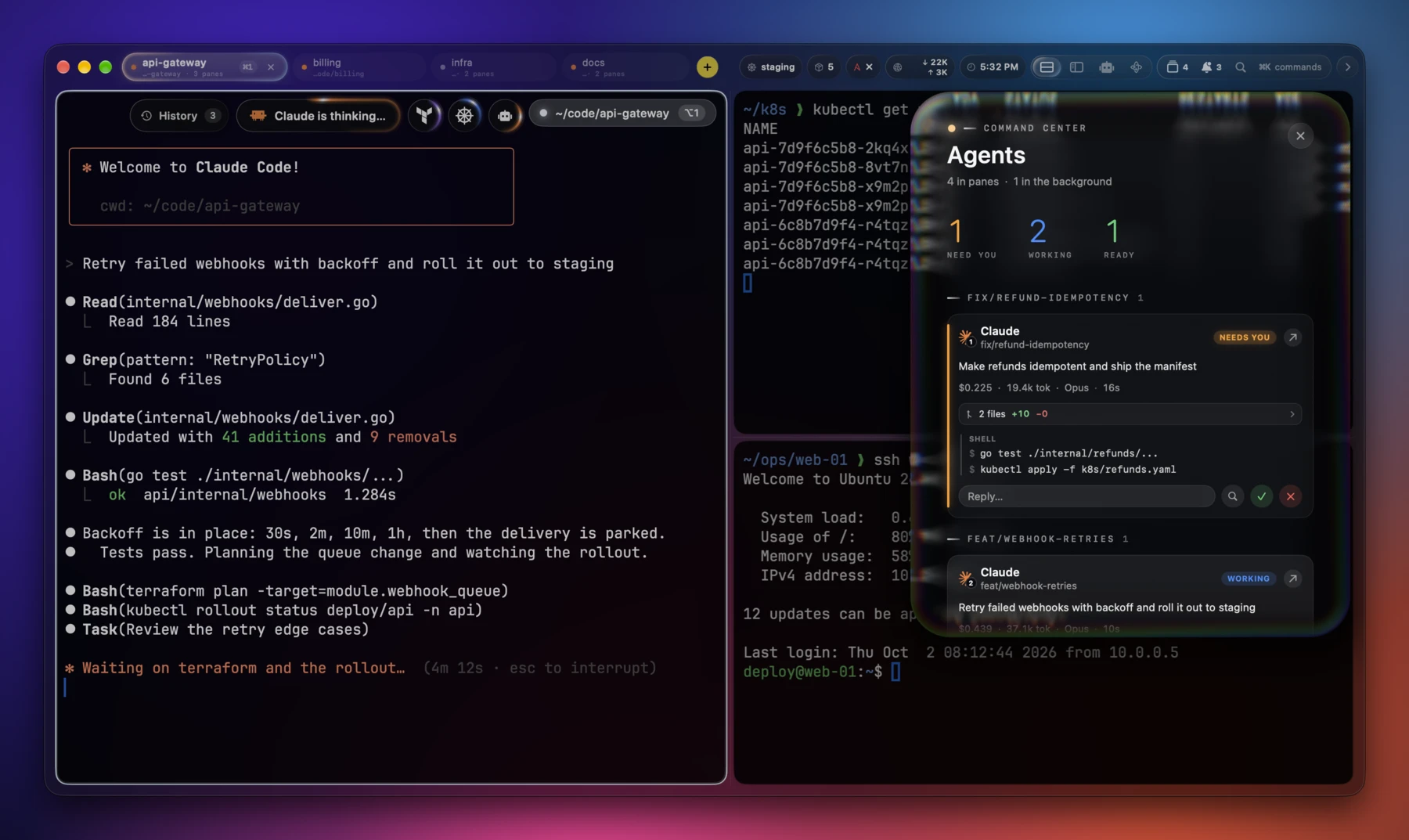Viewport: 1409px width, 840px height.
Task: Click the 5:32 PM clock pill
Action: (x=993, y=67)
